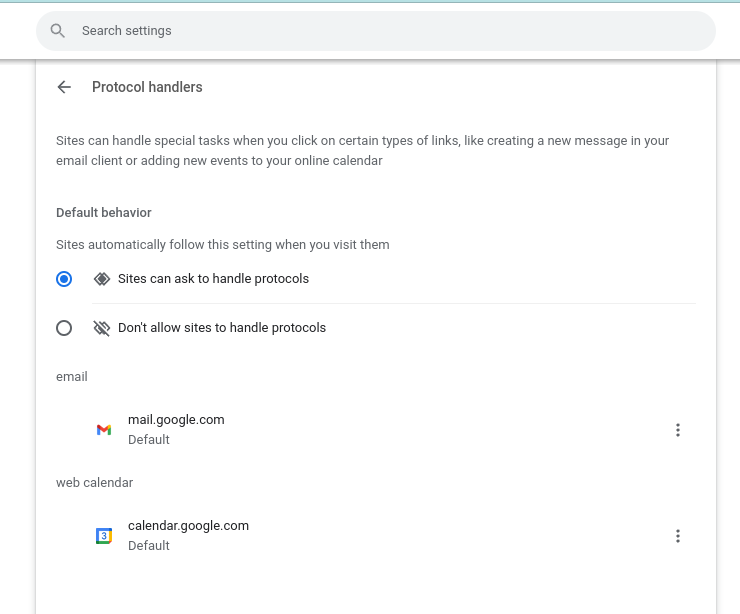
Task: Click the Default behavior heading
Action: (x=104, y=213)
